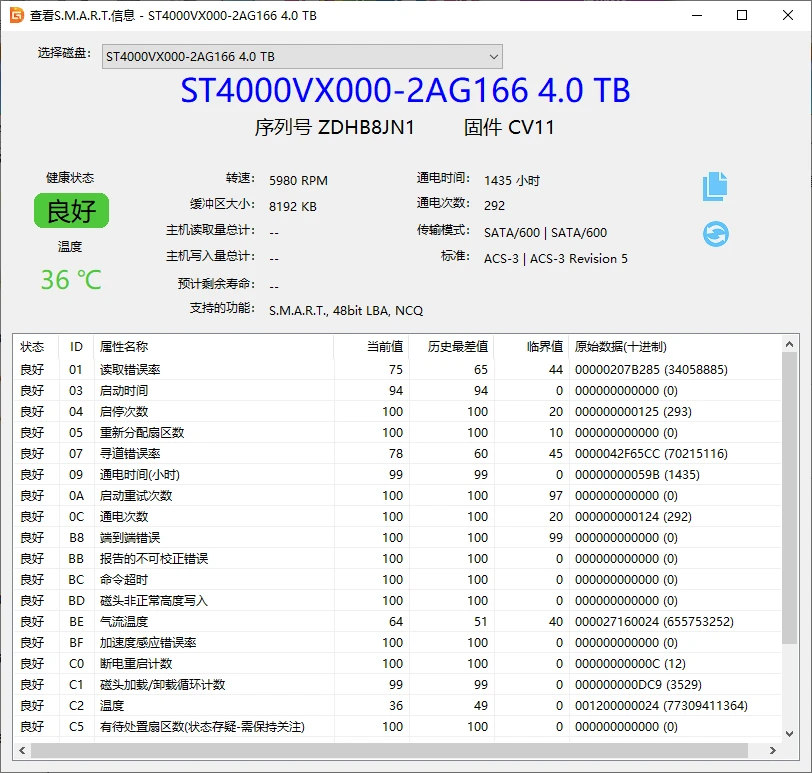Select the 寻道错误率 row
Screen dimensions: 812x773
[x=397, y=454]
